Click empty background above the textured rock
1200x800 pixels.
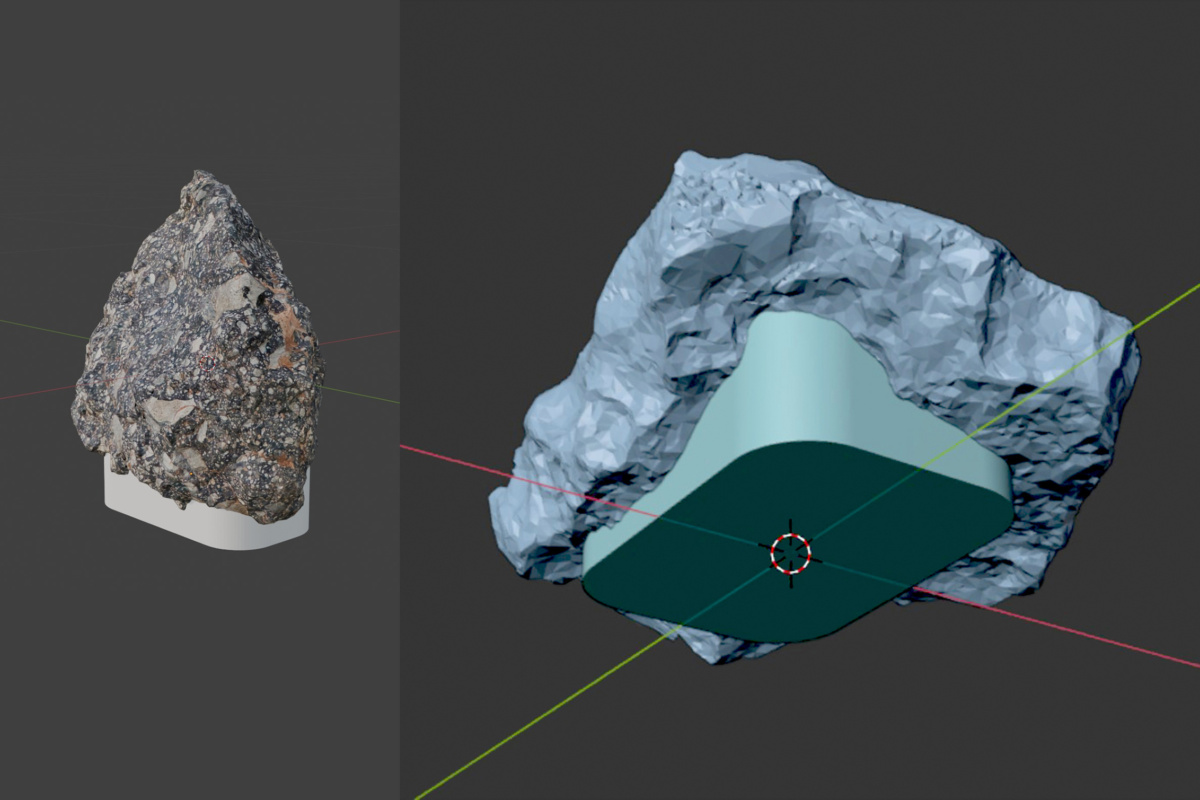pyautogui.click(x=200, y=80)
